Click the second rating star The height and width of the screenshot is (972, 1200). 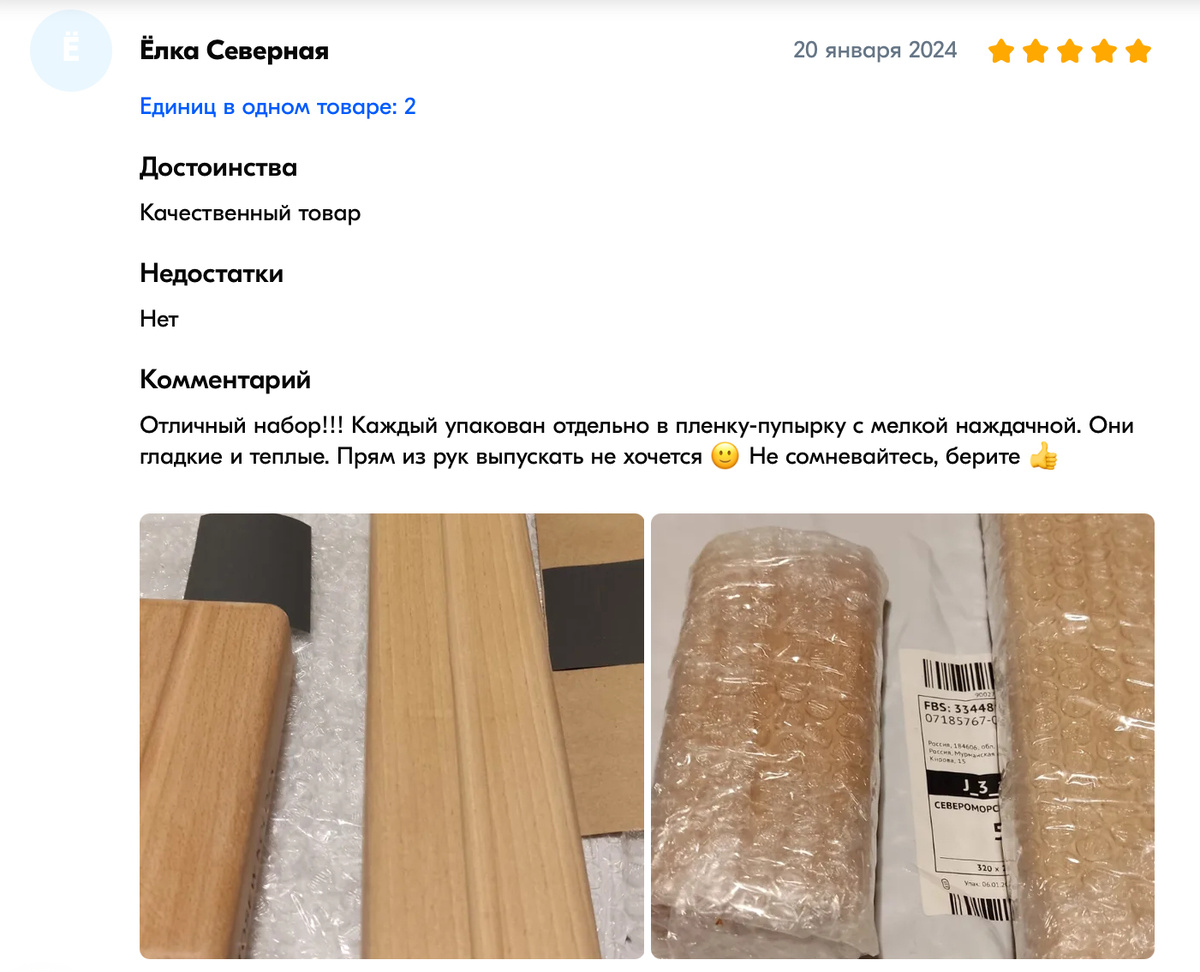point(1035,51)
